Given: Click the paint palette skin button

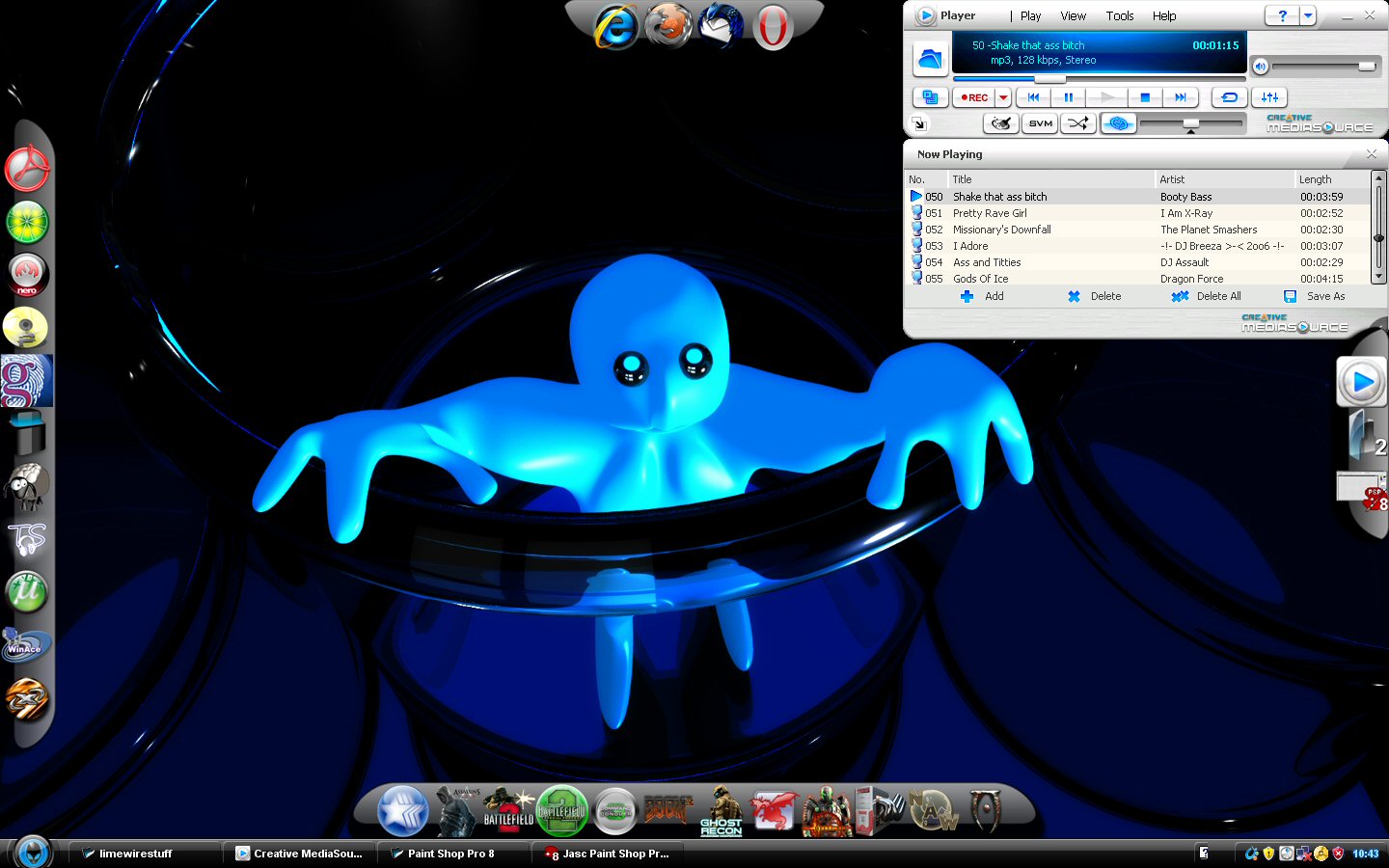Looking at the screenshot, I should click(1001, 123).
